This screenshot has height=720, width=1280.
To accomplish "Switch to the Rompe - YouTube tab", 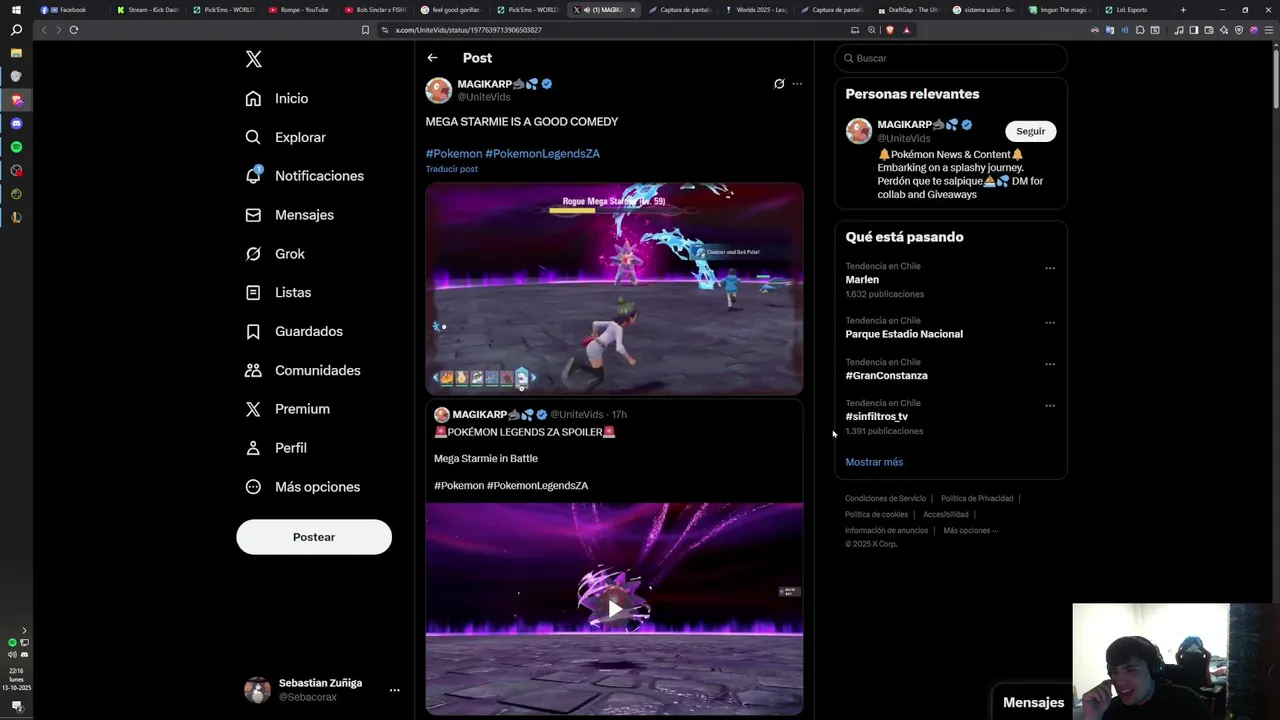I will (299, 10).
